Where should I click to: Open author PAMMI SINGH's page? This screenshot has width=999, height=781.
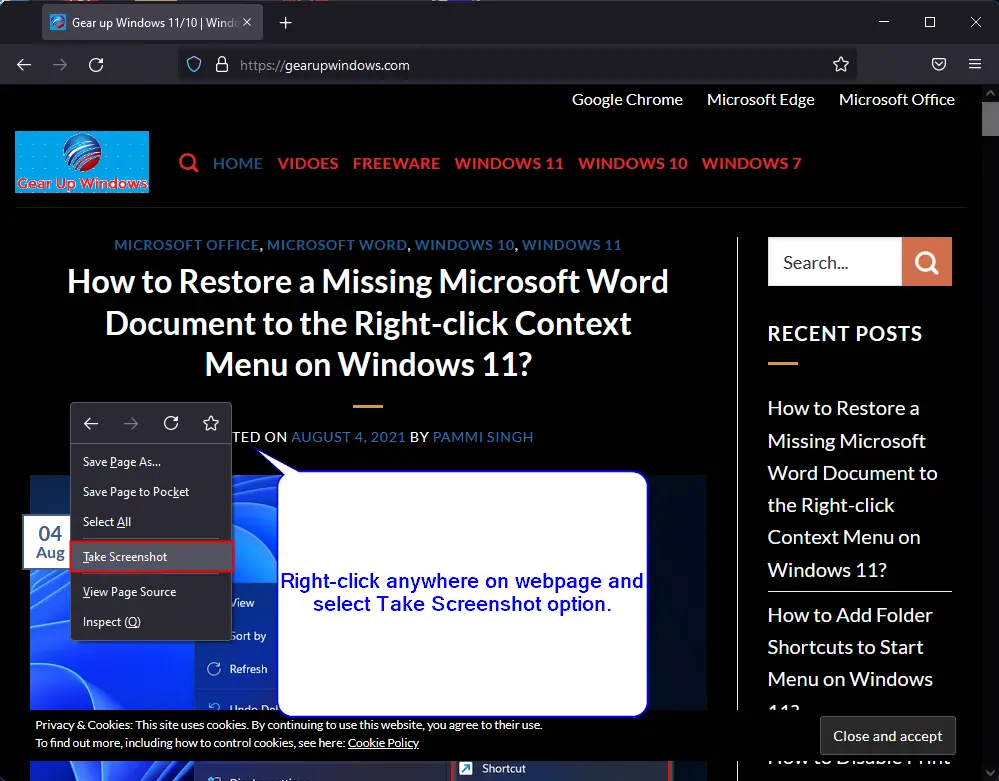click(483, 437)
